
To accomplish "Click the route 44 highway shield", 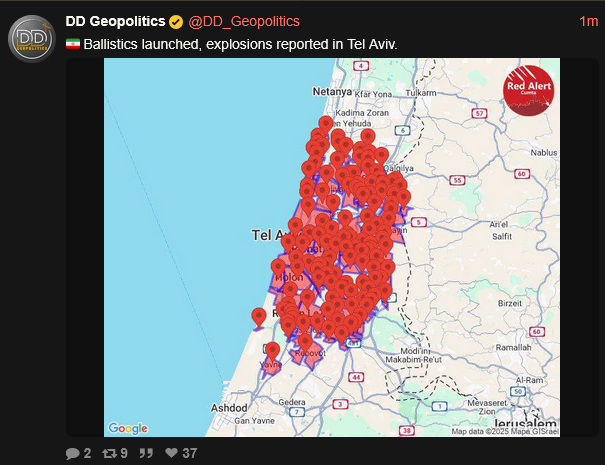I will [x=356, y=377].
